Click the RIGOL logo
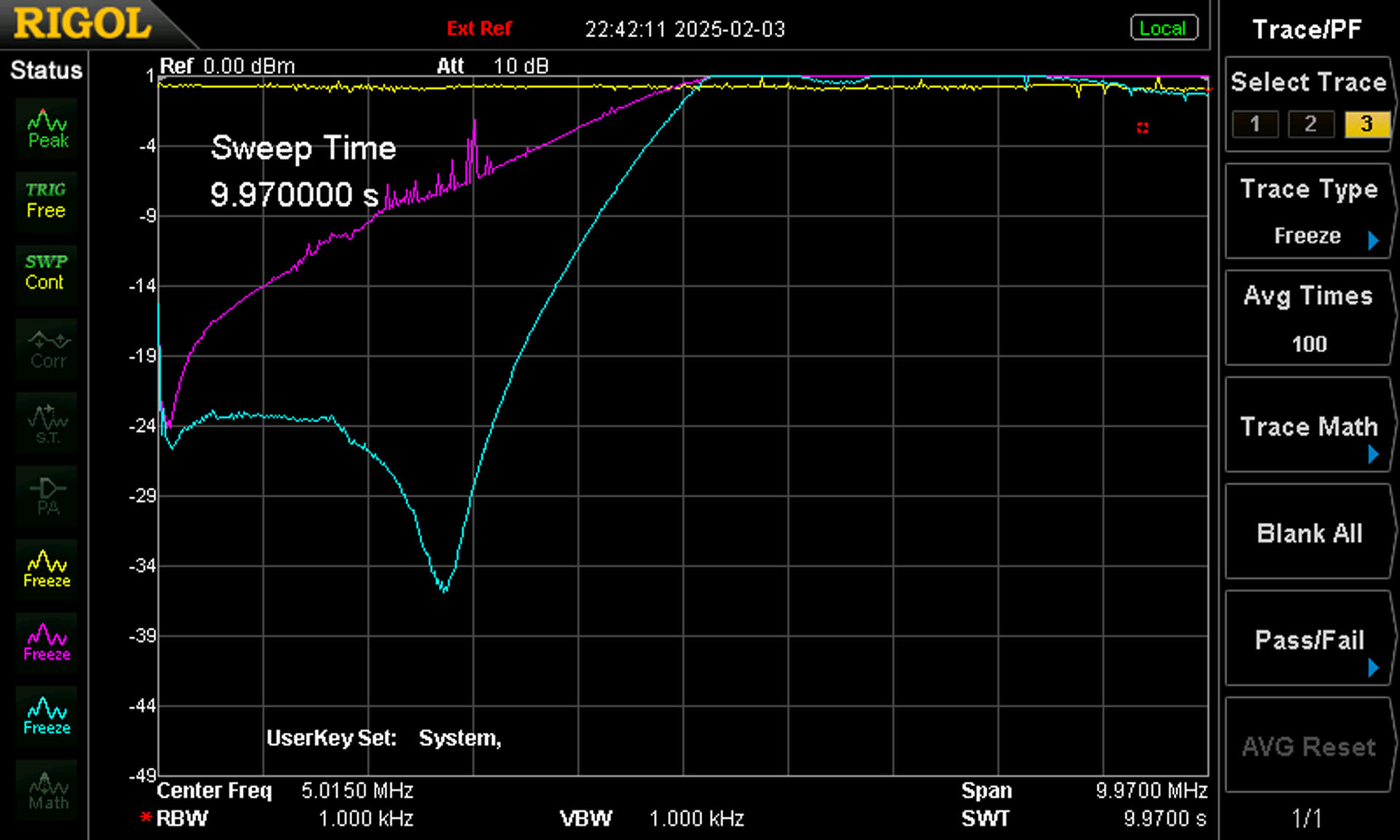1400x840 pixels. click(82, 23)
